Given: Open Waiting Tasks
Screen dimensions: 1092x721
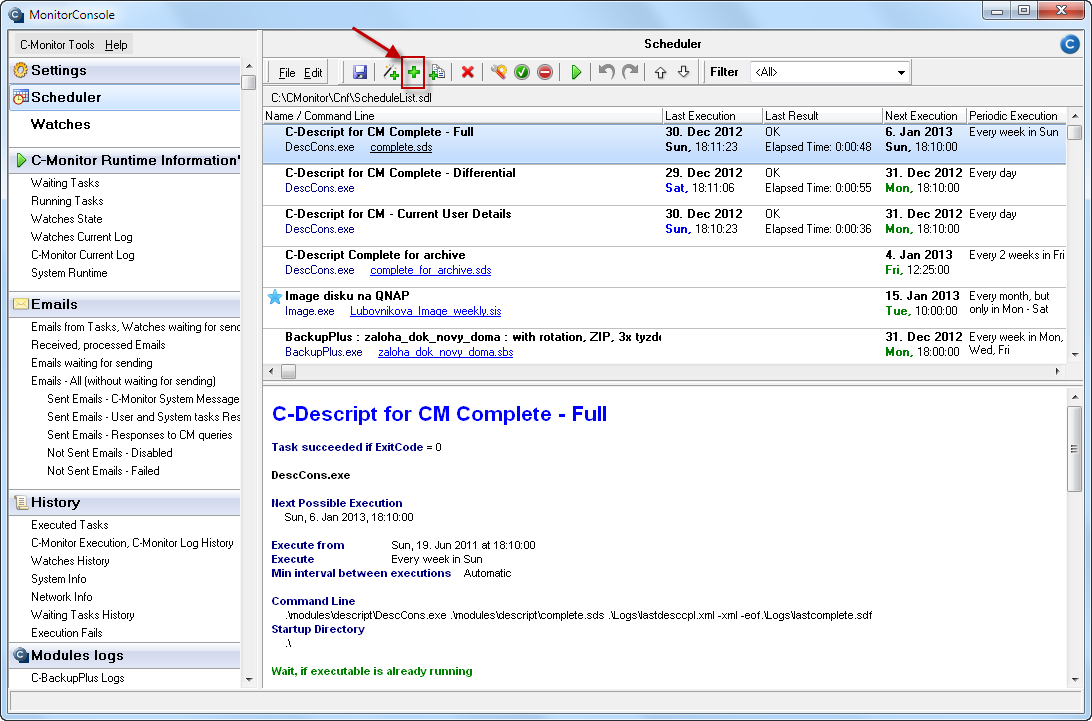Looking at the screenshot, I should 65,183.
